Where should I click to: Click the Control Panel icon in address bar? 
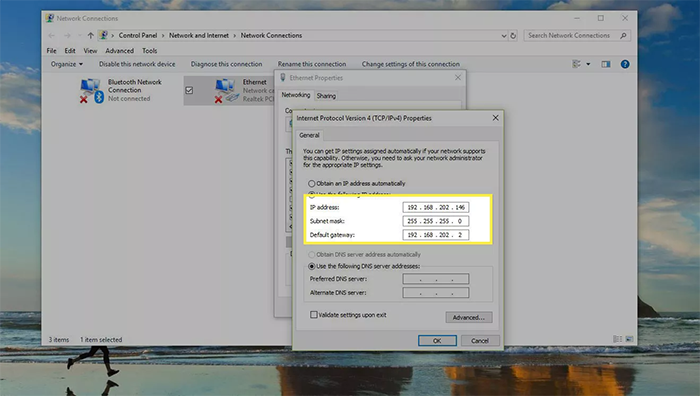(104, 35)
